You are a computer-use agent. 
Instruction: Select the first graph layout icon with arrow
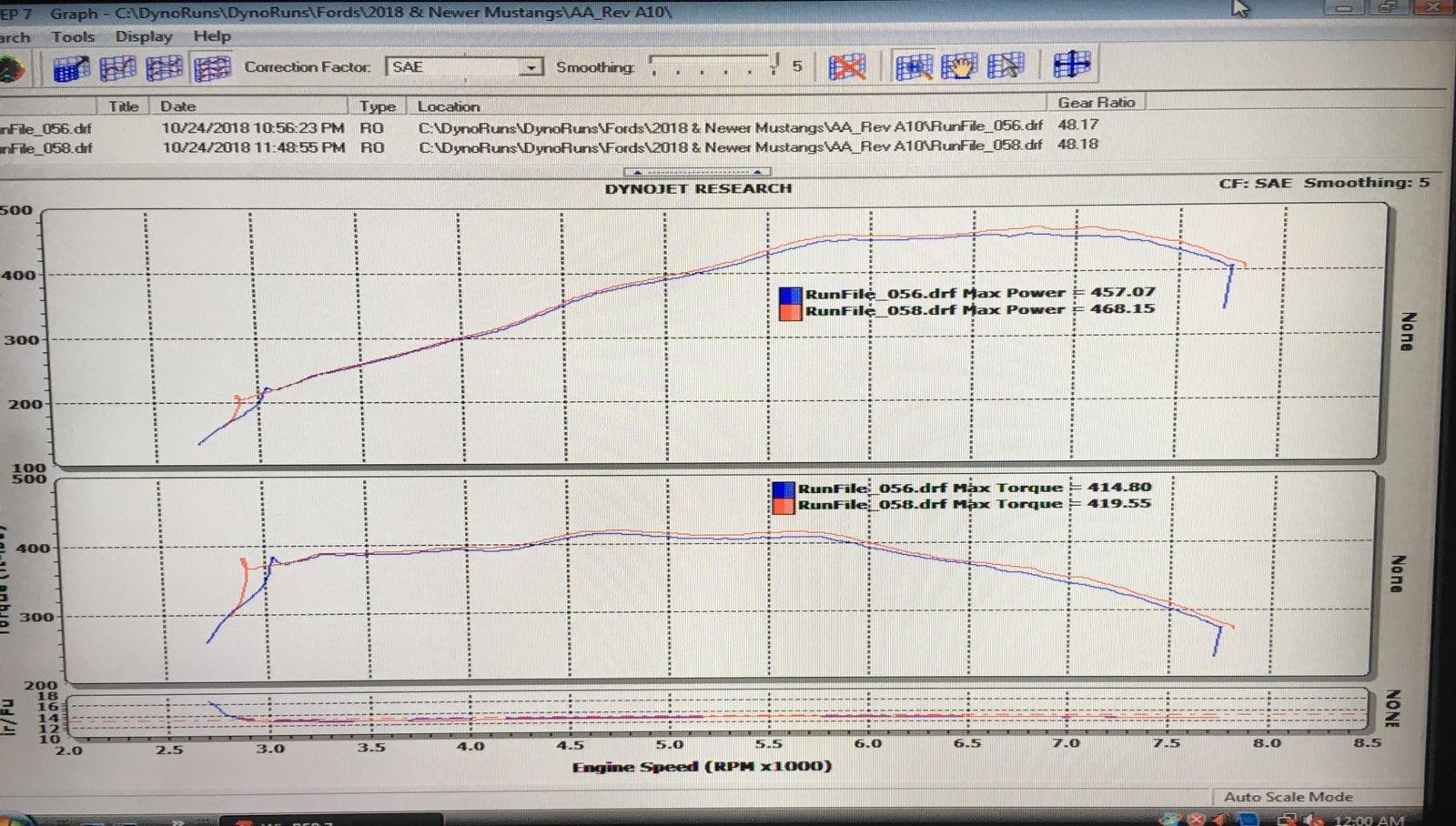tap(71, 68)
